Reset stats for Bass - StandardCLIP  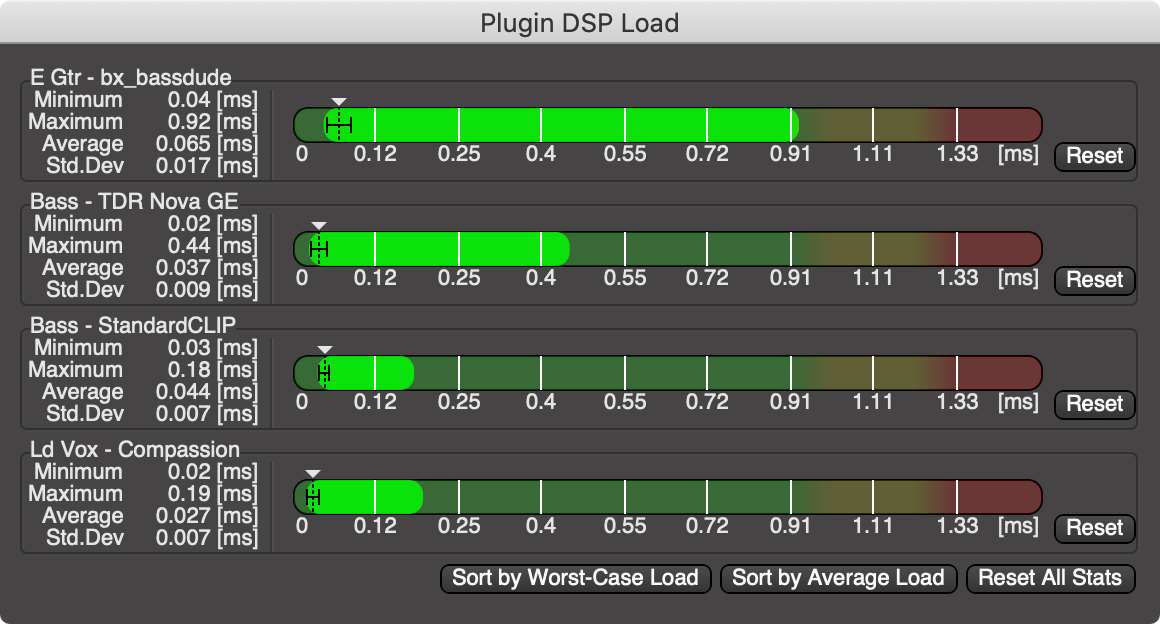coord(1094,405)
